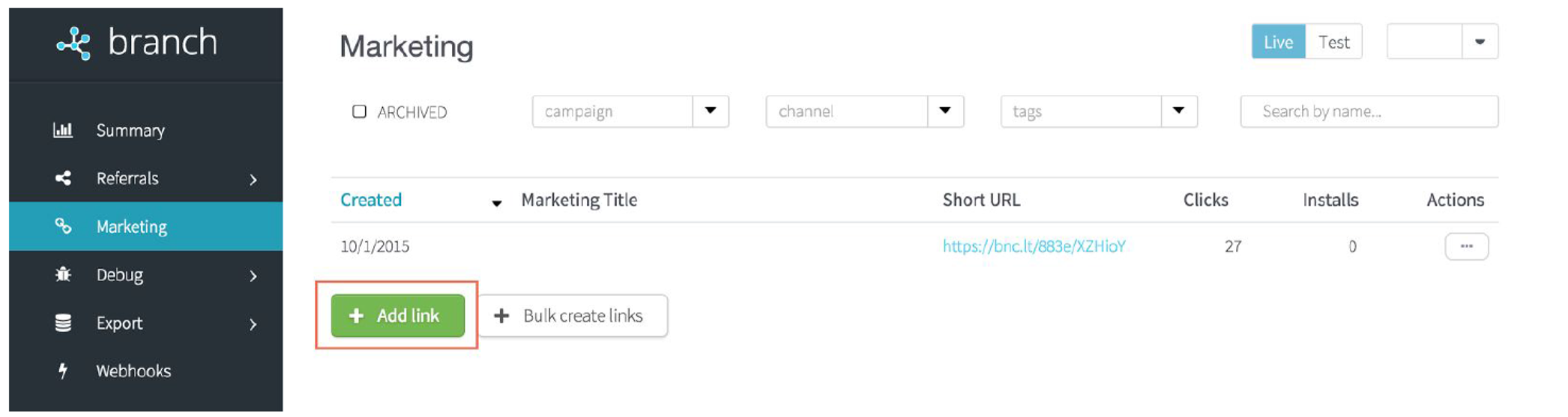Click the Summary bar chart icon
1568x417 pixels.
coord(63,130)
